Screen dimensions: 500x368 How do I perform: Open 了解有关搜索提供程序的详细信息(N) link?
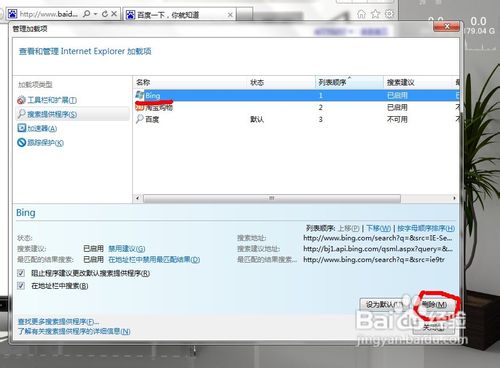[74, 331]
